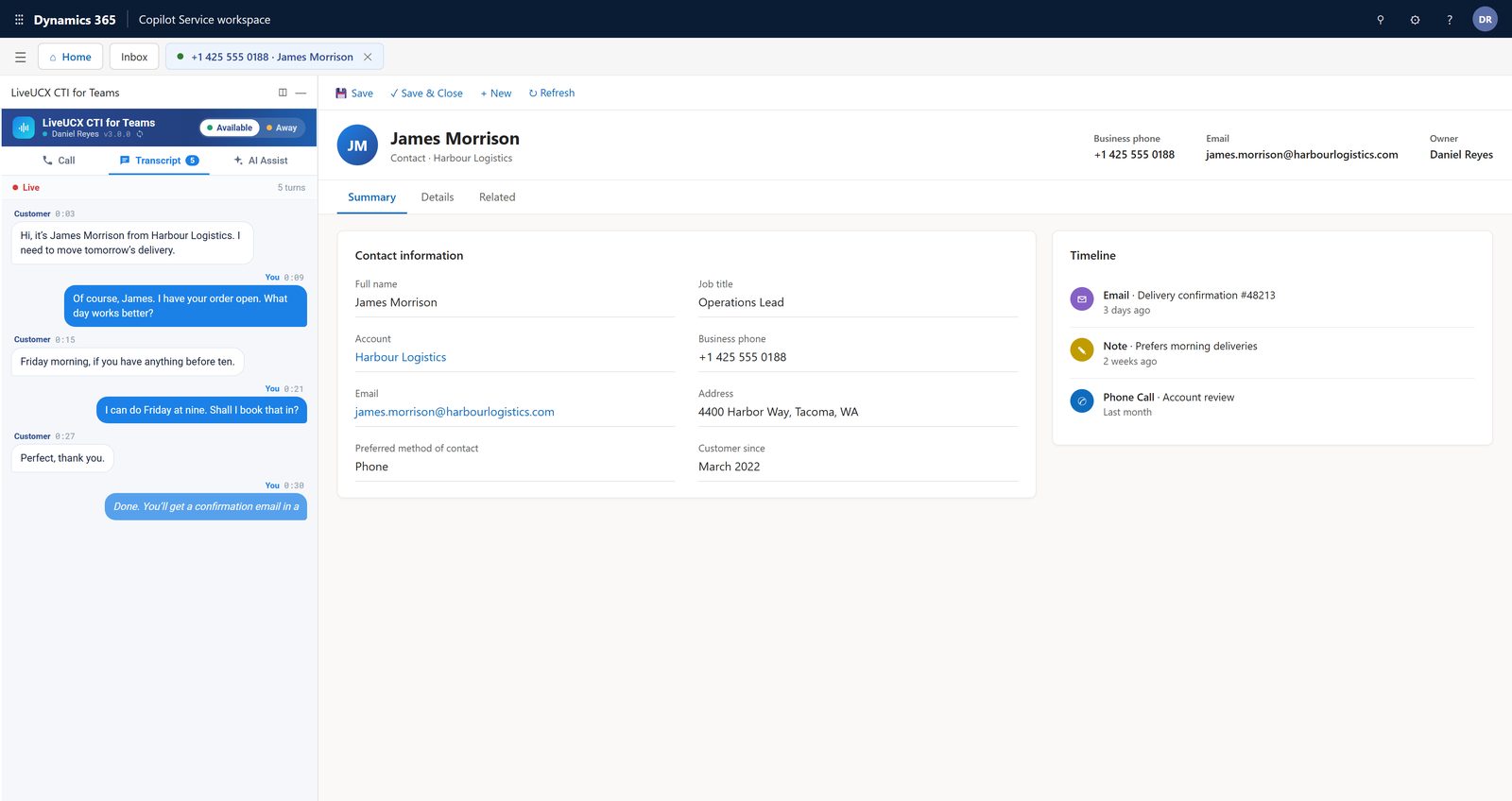This screenshot has width=1512, height=801.
Task: Click the Timeline section heading
Action: (x=1092, y=255)
